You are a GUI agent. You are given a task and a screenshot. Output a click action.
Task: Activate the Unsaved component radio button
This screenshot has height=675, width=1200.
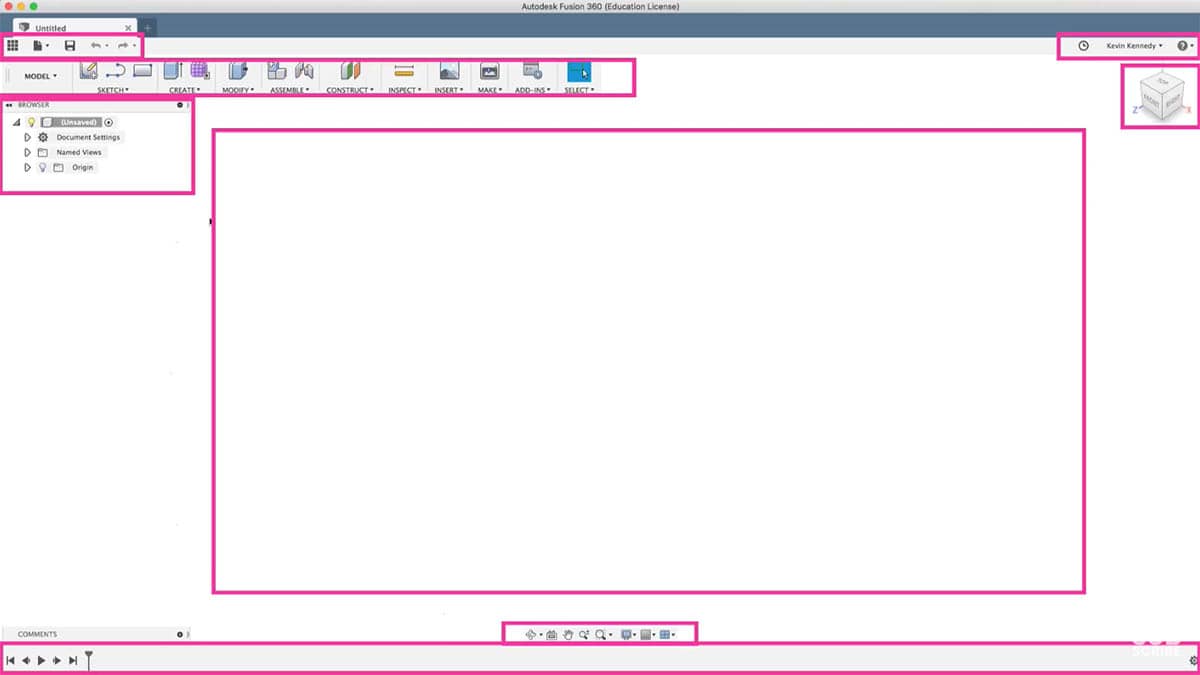[108, 122]
